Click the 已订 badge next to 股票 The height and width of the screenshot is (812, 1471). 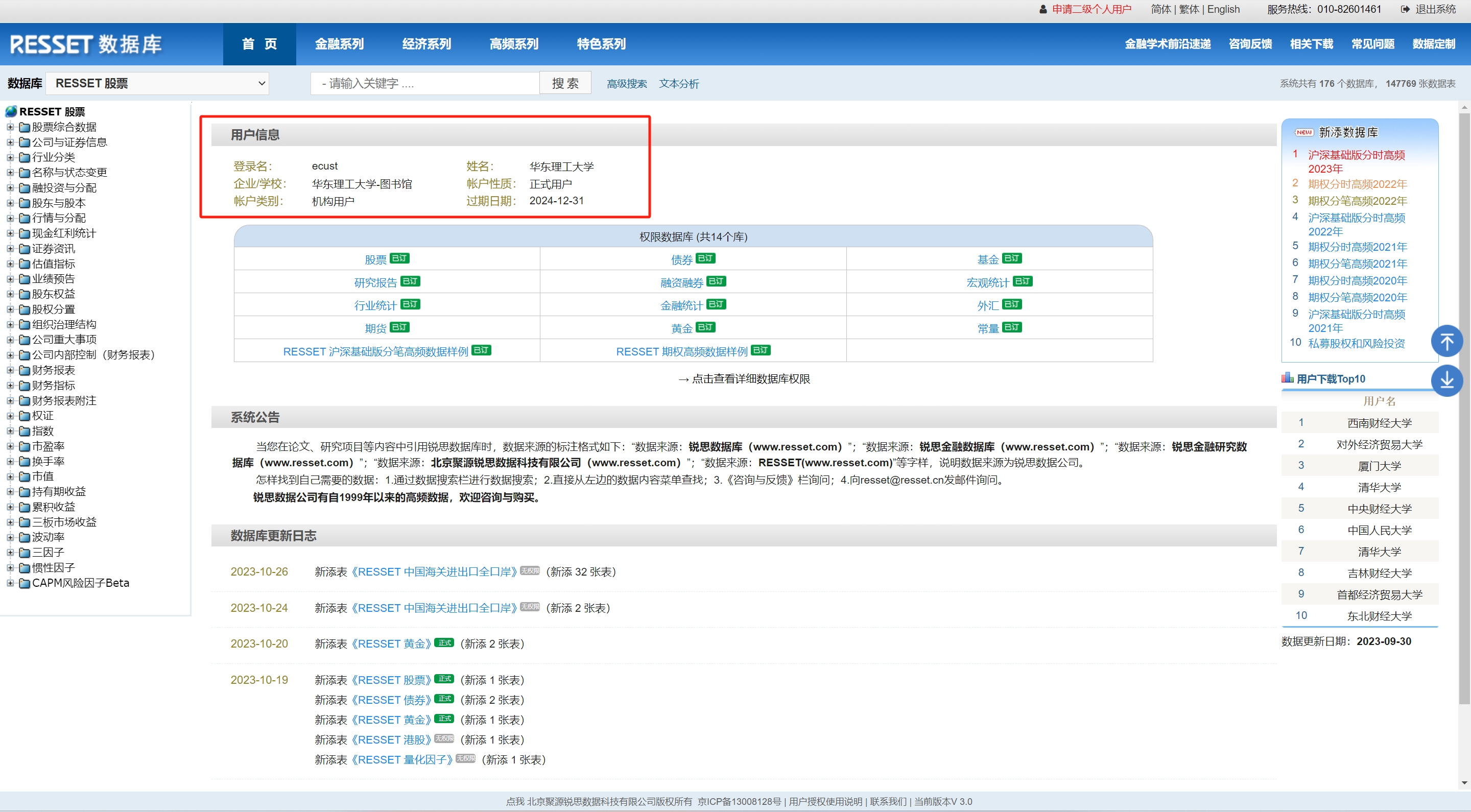(400, 259)
